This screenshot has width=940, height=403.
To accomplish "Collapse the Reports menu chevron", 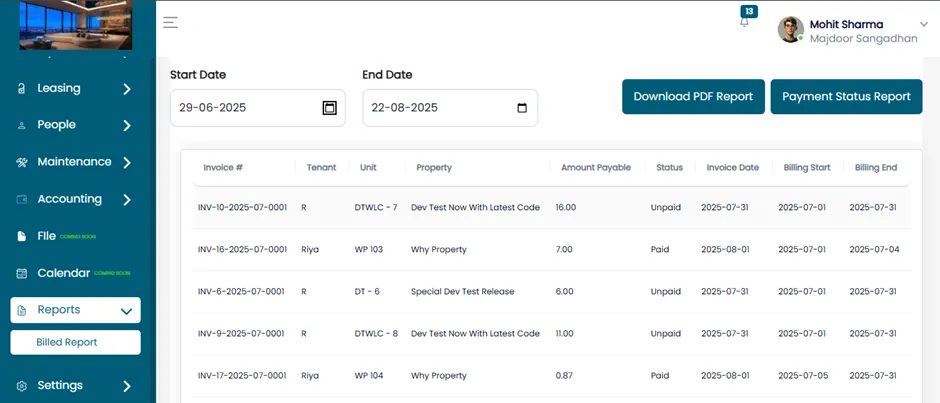I will [x=126, y=311].
